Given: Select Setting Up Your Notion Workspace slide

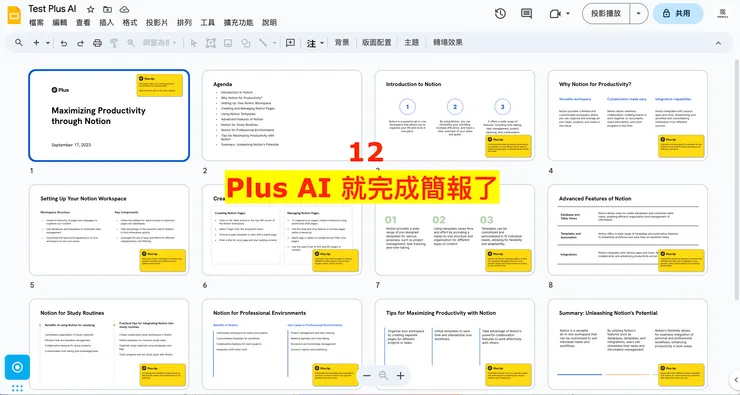Looking at the screenshot, I should [109, 230].
